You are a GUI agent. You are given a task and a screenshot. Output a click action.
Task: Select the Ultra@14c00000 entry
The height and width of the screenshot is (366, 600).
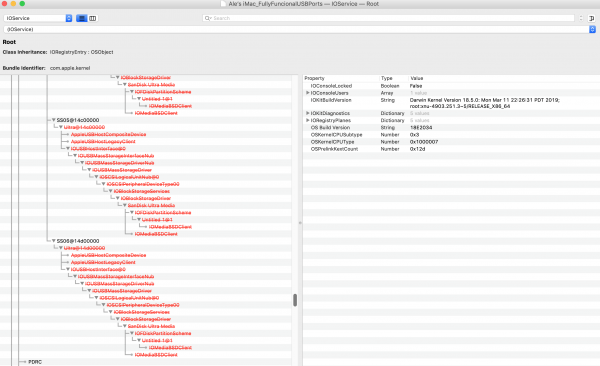click(84, 127)
